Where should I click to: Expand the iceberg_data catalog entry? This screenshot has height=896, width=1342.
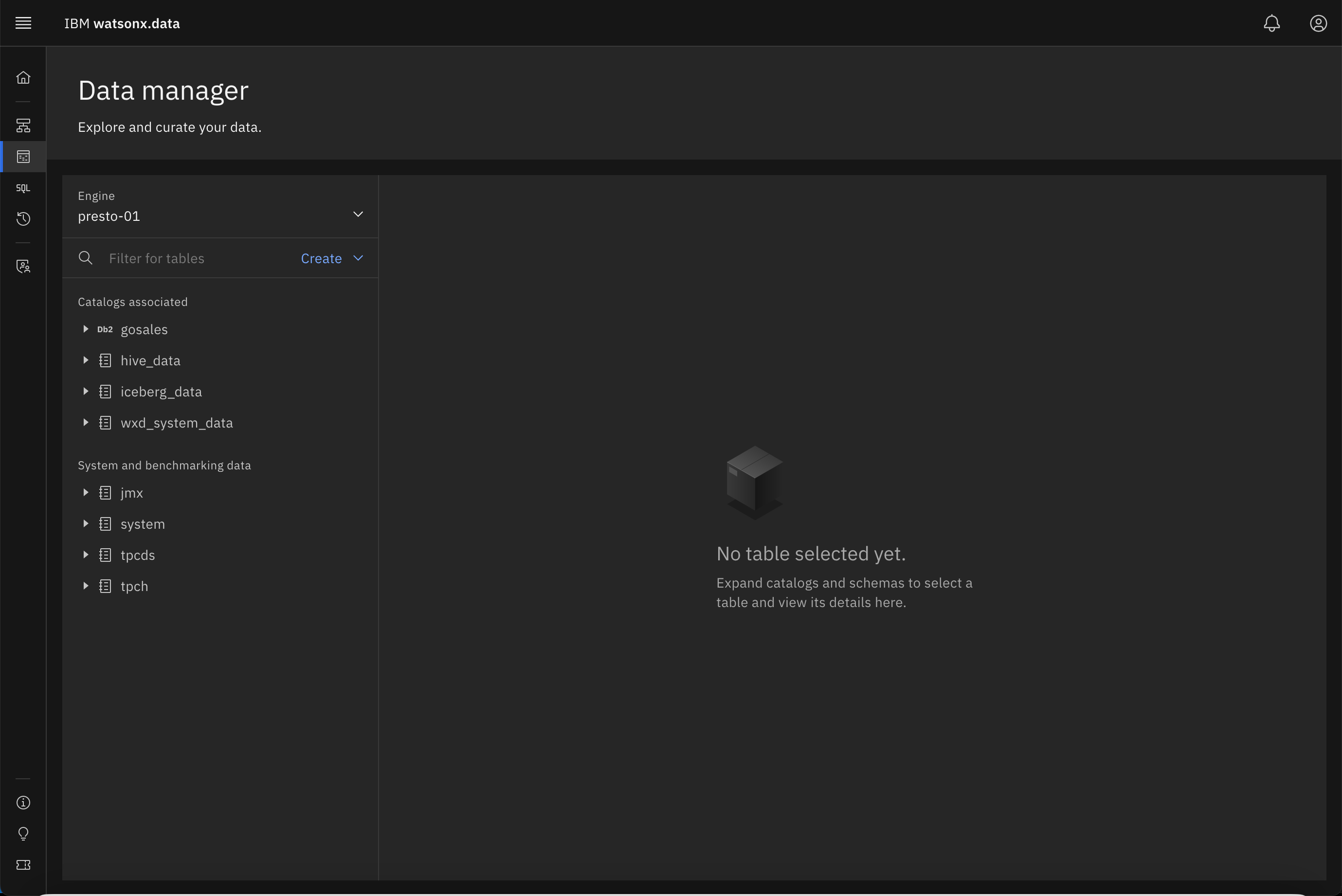pos(85,391)
